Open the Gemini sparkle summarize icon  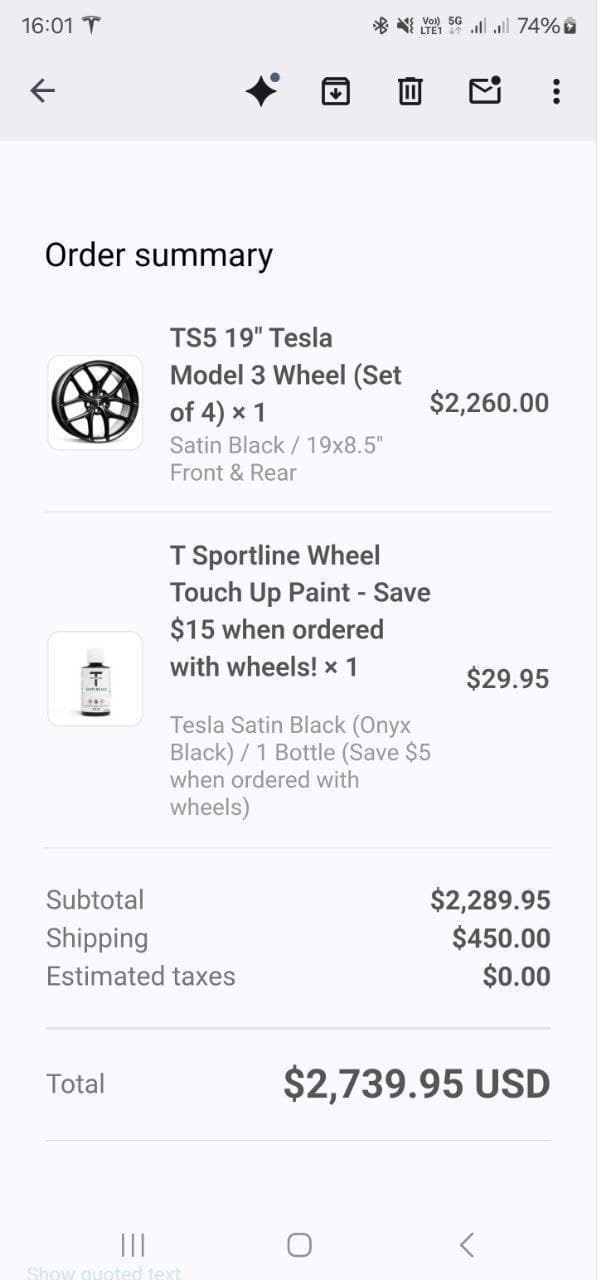click(x=262, y=91)
